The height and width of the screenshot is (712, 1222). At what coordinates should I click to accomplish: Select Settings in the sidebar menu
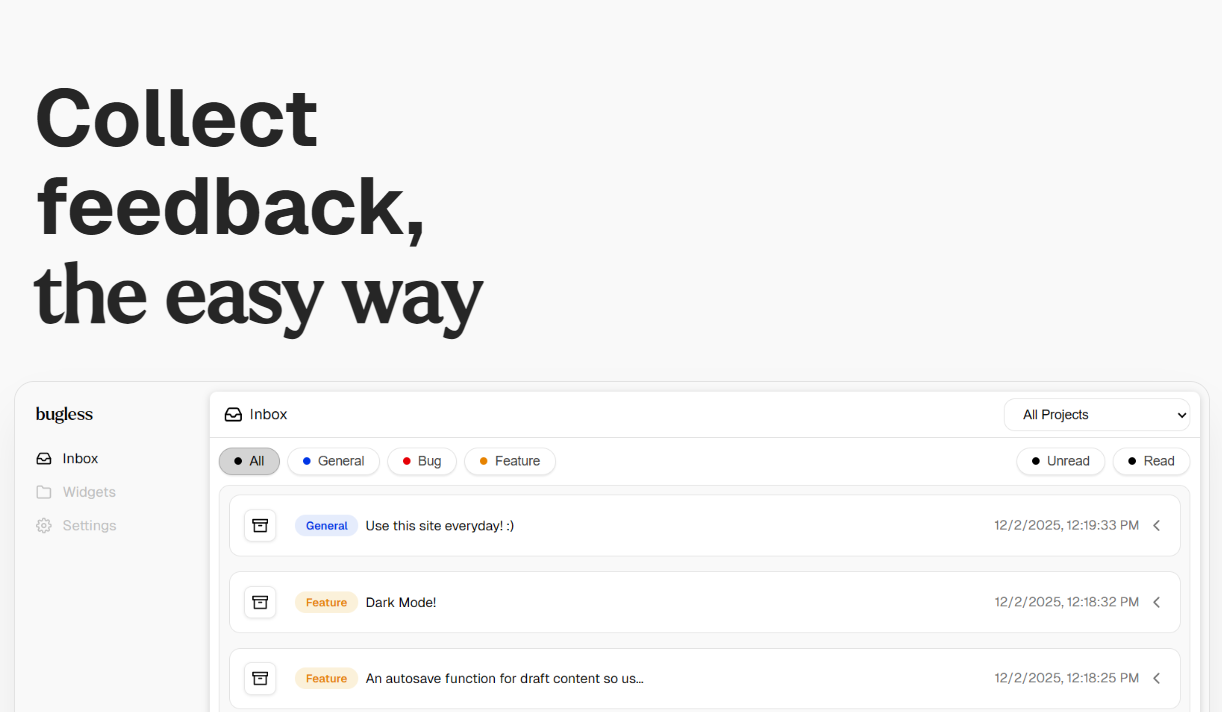(89, 525)
